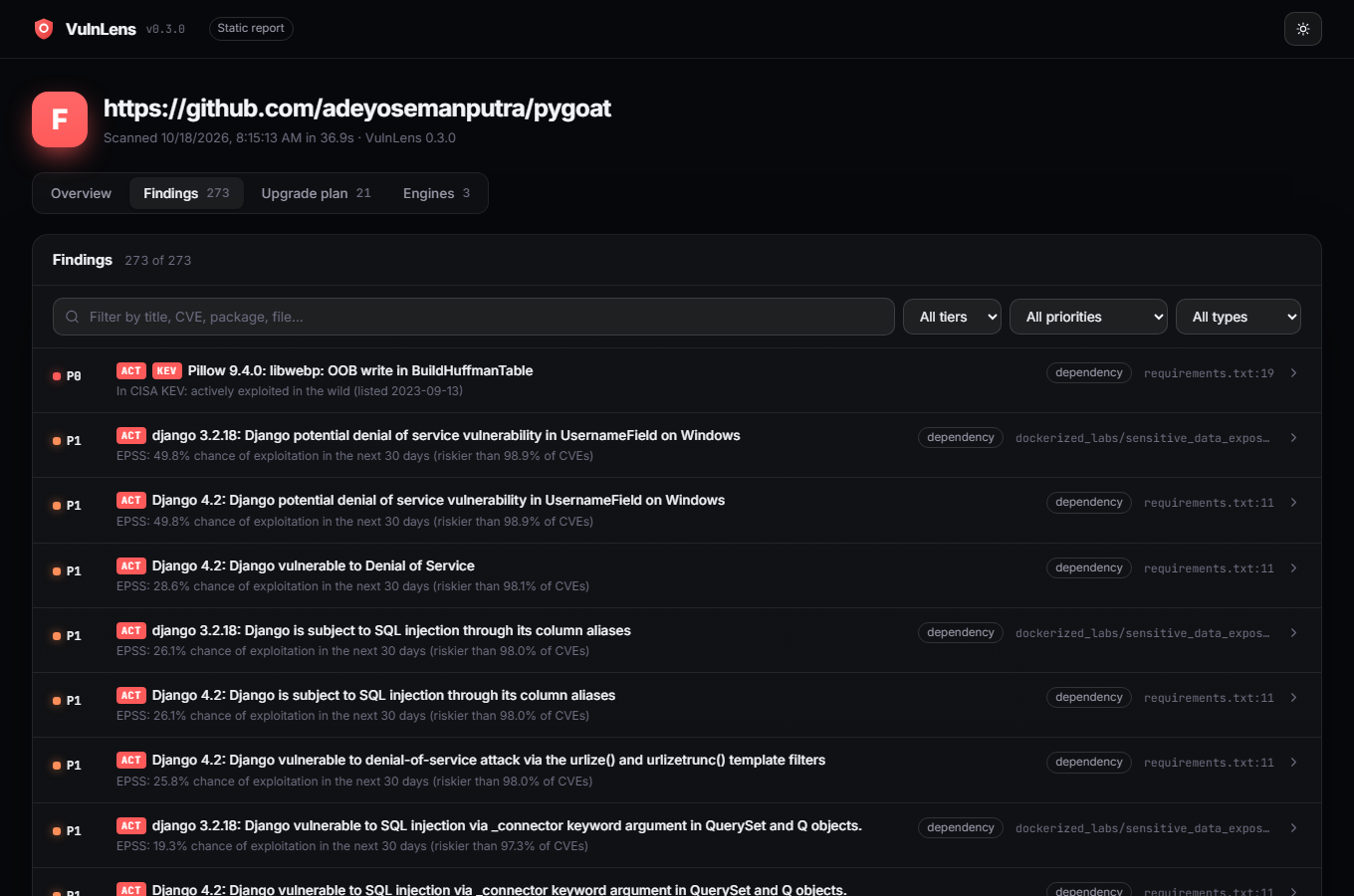Expand django 3.2.18 UsernameField finding chevron

click(1293, 437)
